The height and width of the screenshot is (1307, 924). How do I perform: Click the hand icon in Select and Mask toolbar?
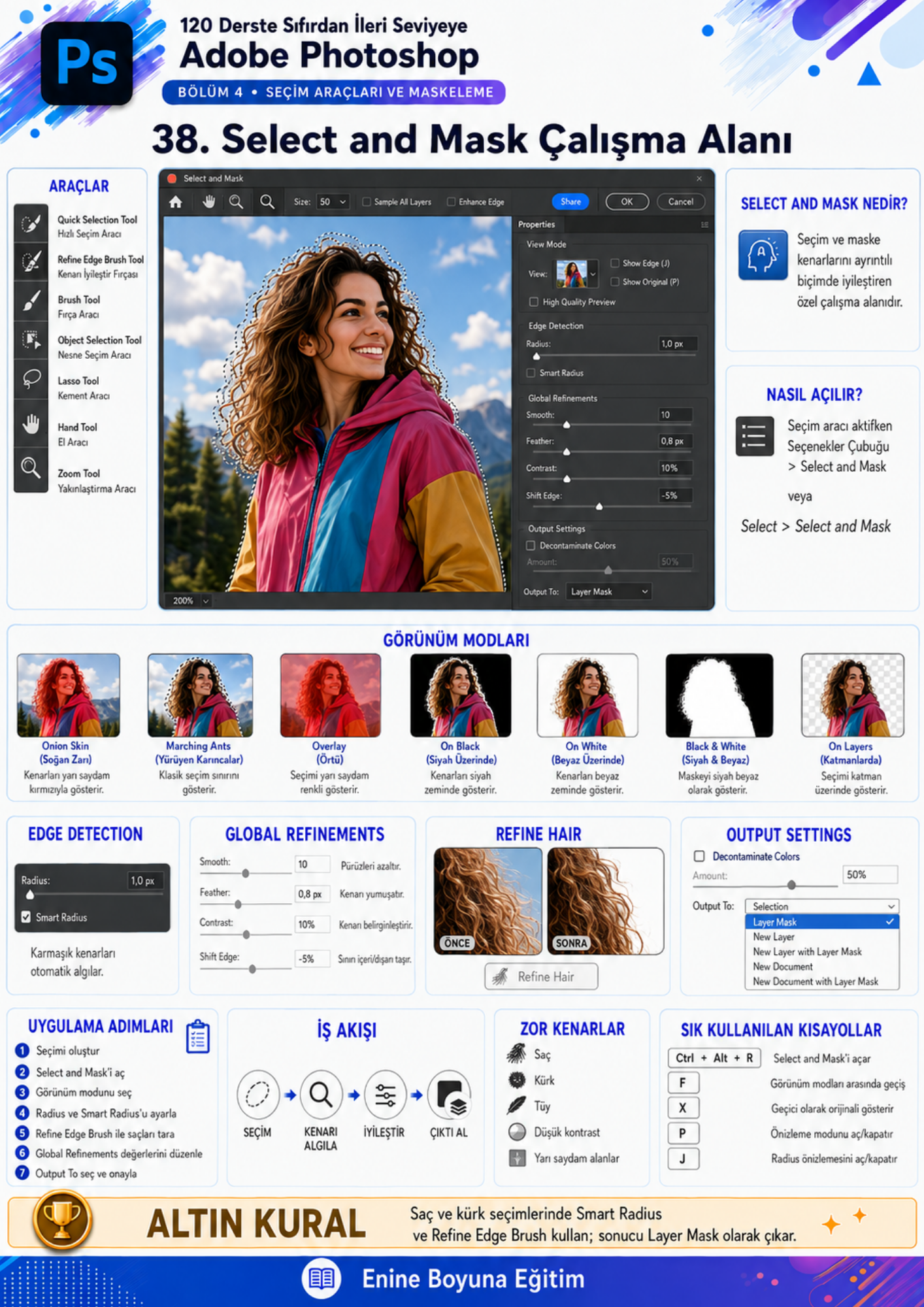click(x=209, y=202)
